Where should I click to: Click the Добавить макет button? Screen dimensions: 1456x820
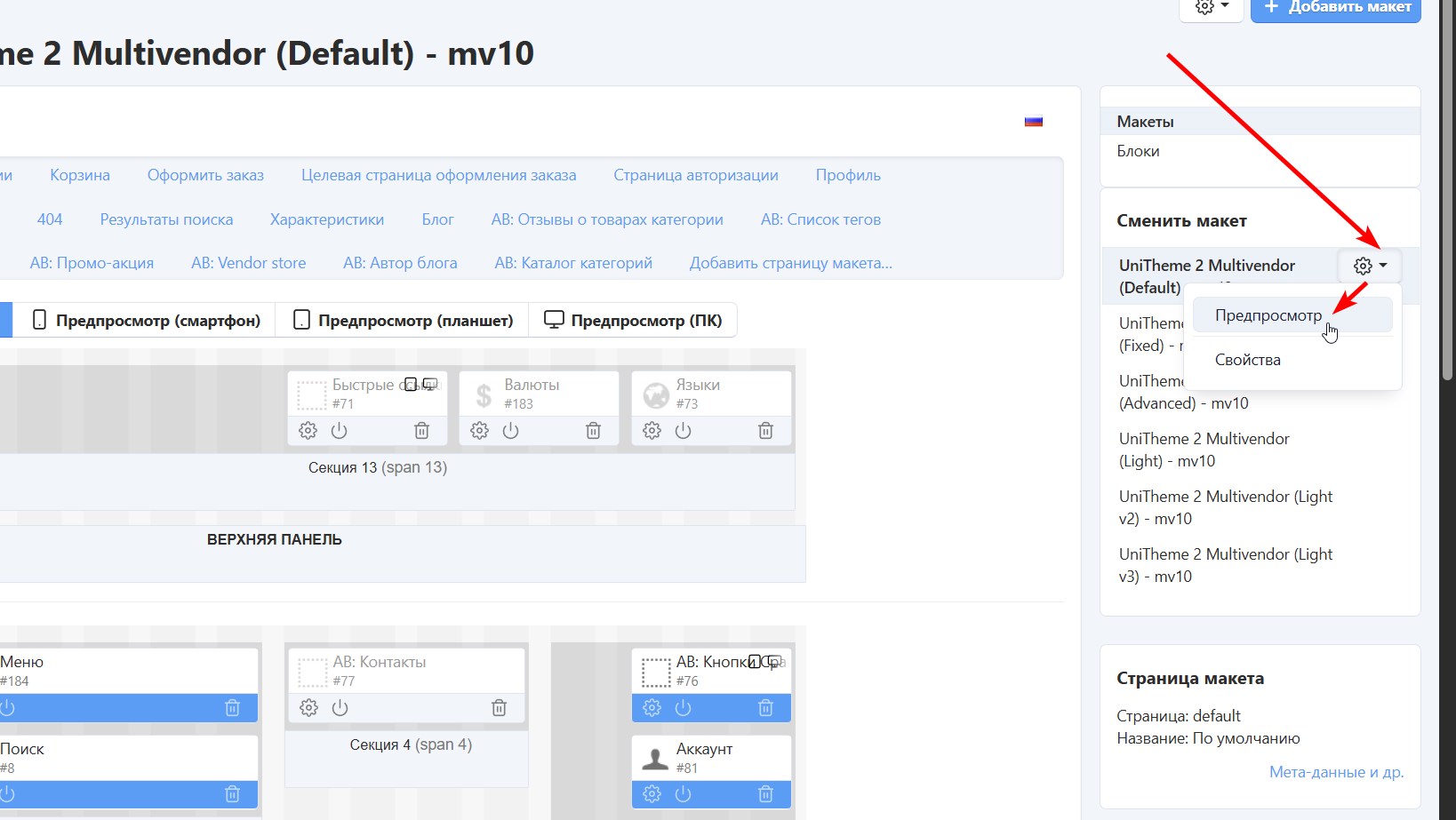tap(1336, 8)
